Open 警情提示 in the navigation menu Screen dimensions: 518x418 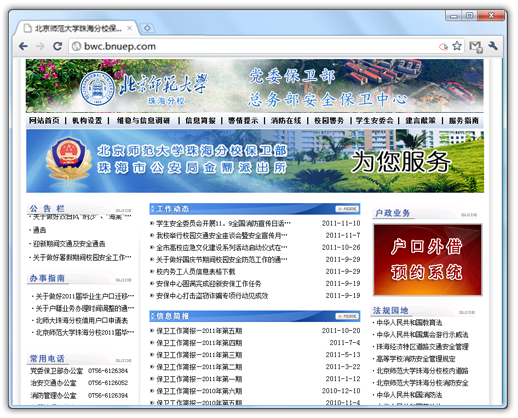tap(243, 120)
